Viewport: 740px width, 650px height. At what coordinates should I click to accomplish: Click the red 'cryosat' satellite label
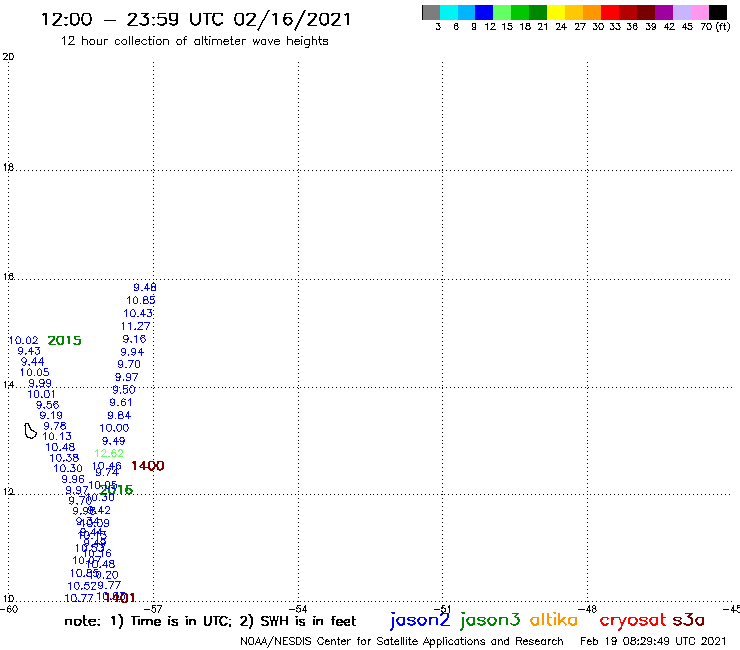633,620
